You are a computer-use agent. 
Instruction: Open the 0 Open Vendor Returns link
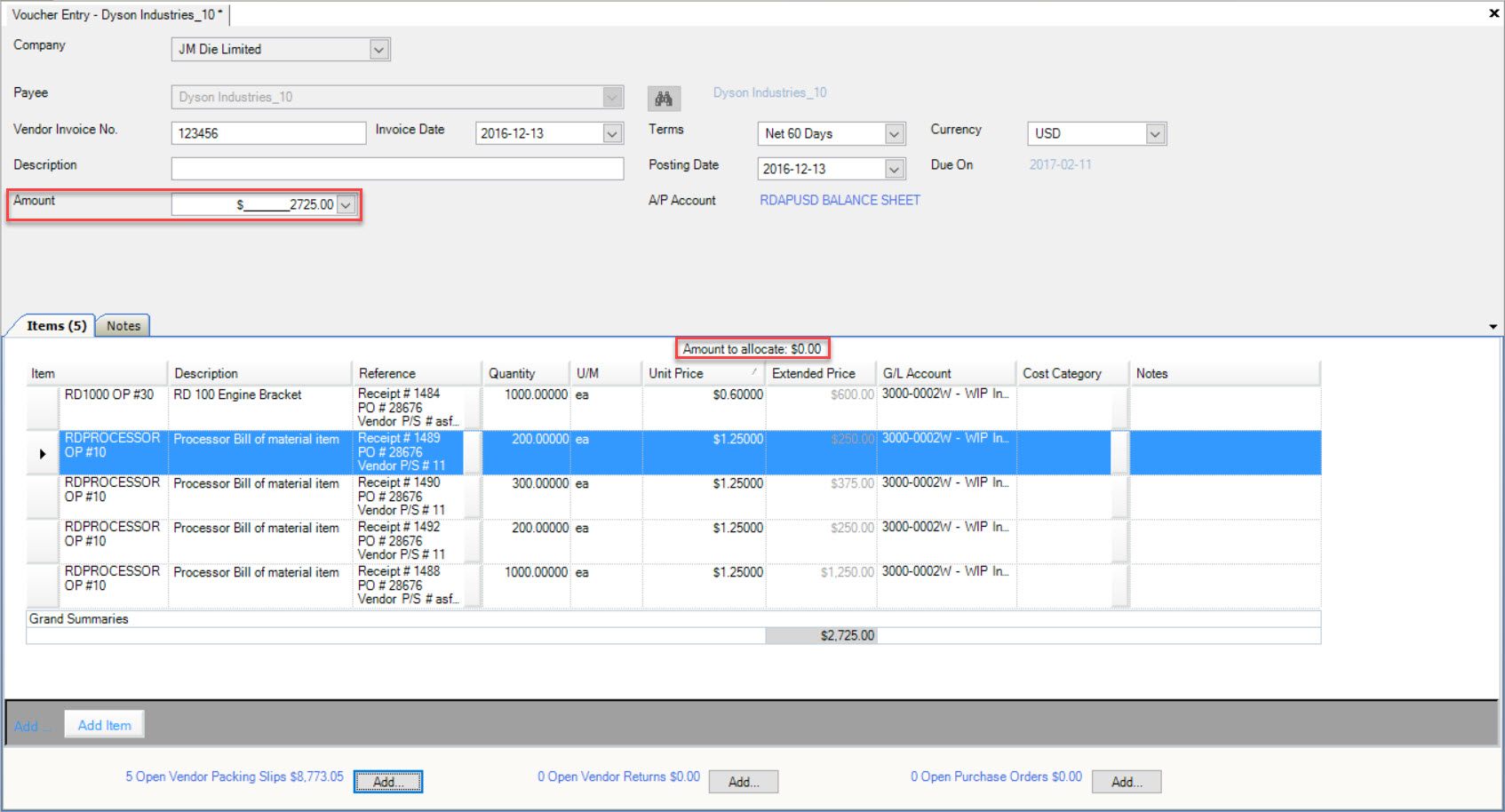618,776
